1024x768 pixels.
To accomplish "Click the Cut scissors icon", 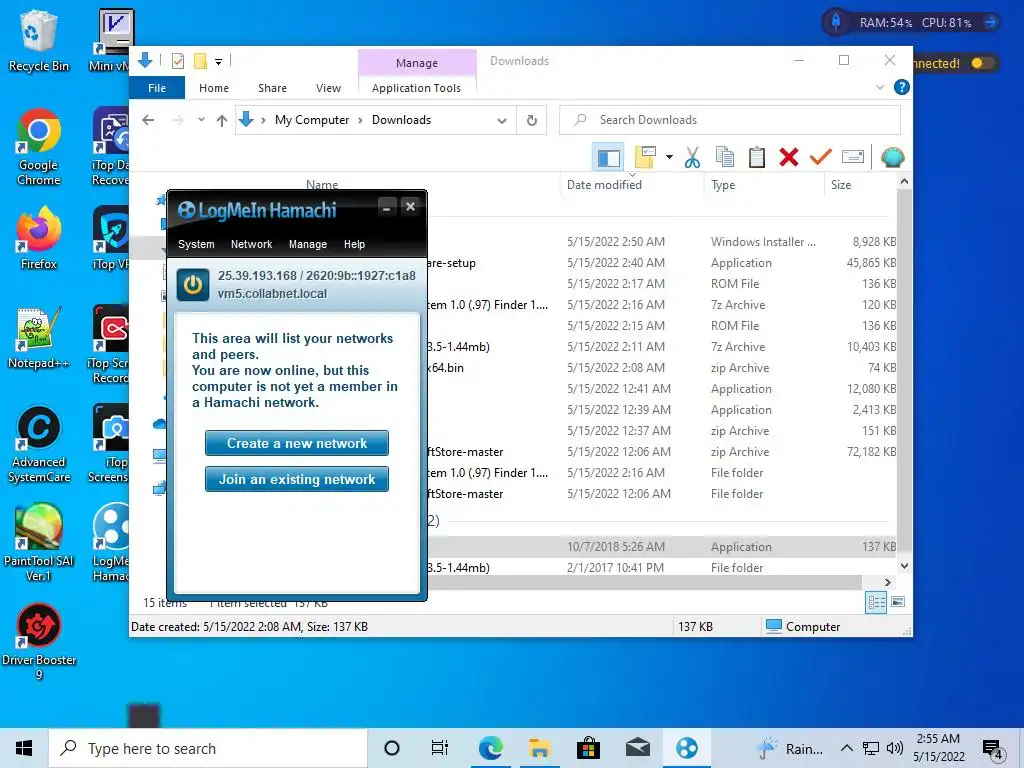I will coord(692,157).
